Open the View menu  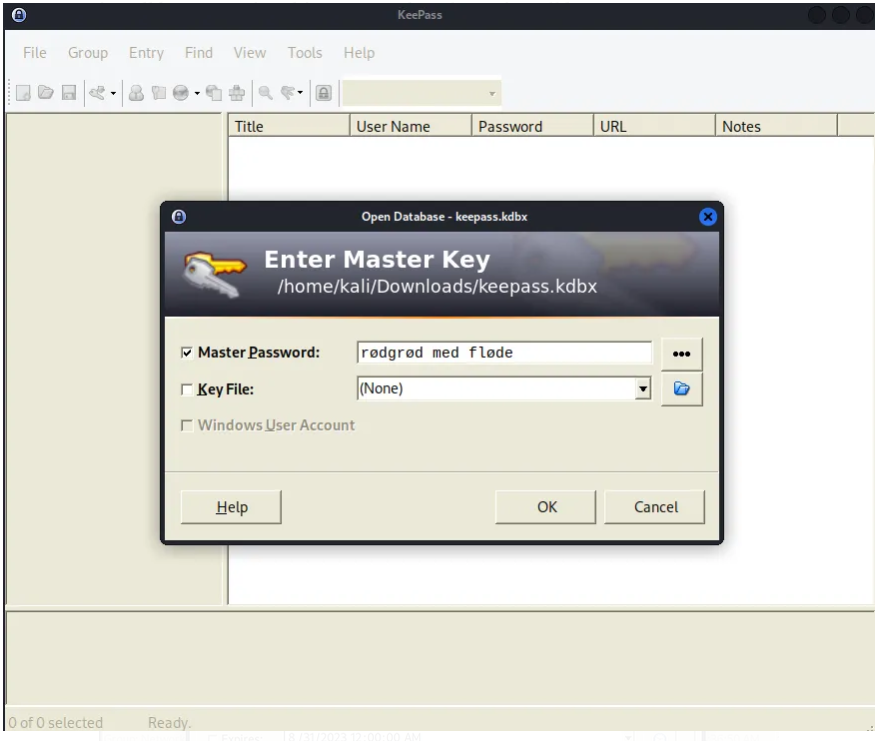[x=250, y=53]
